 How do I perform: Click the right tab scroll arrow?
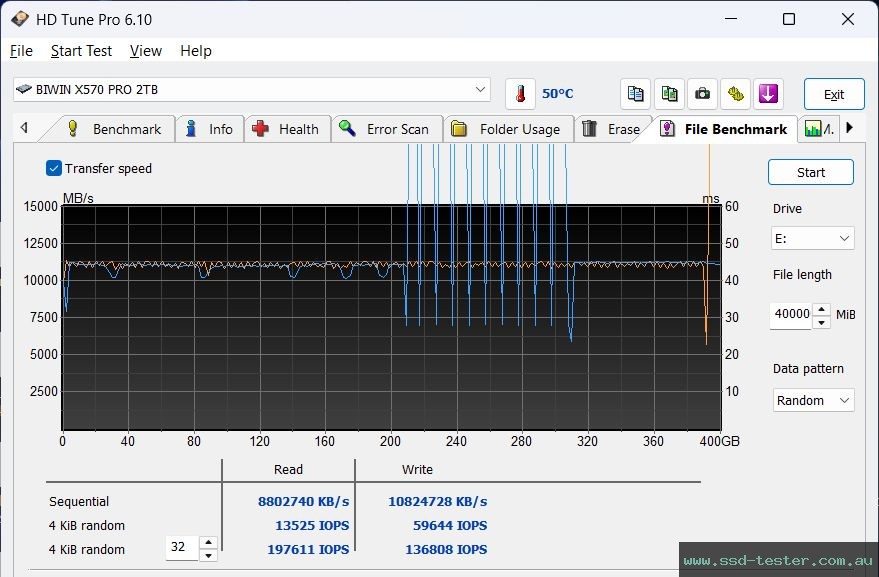(851, 128)
